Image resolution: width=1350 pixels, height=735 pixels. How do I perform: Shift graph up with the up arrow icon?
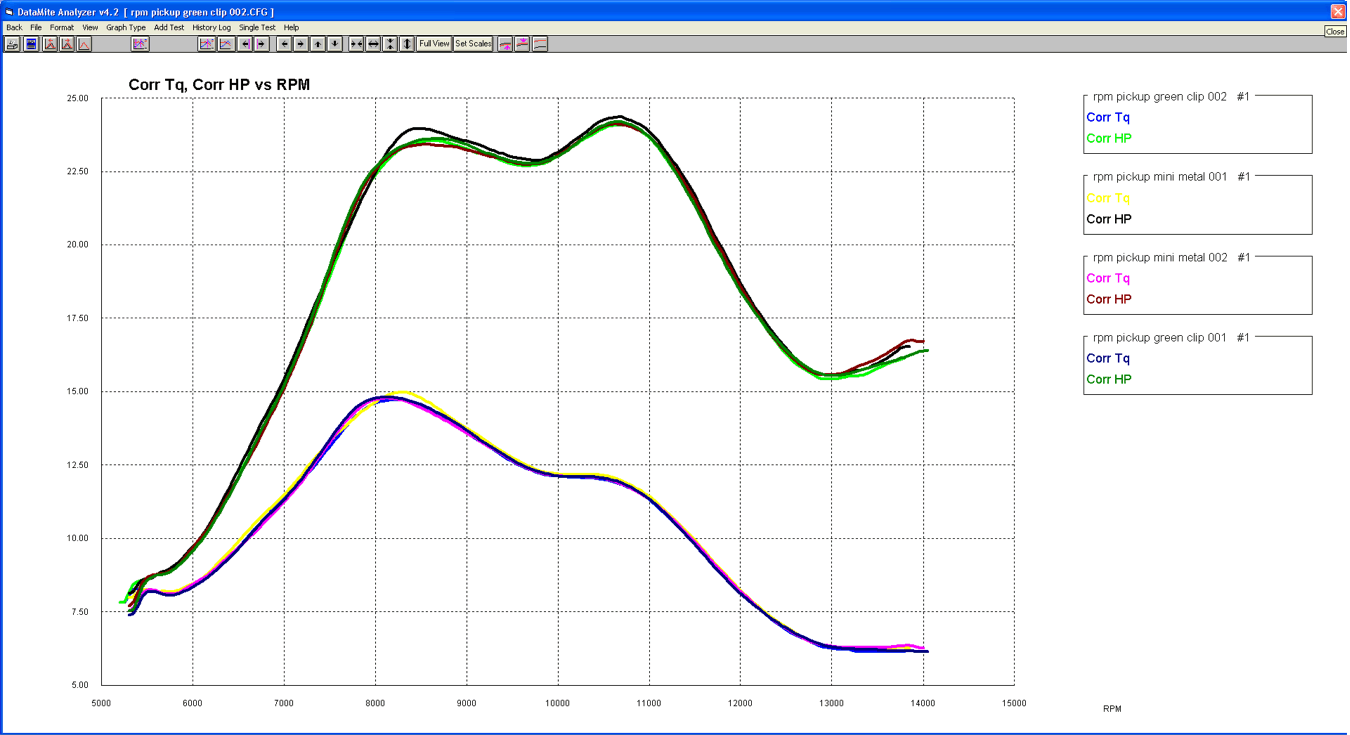click(x=317, y=44)
